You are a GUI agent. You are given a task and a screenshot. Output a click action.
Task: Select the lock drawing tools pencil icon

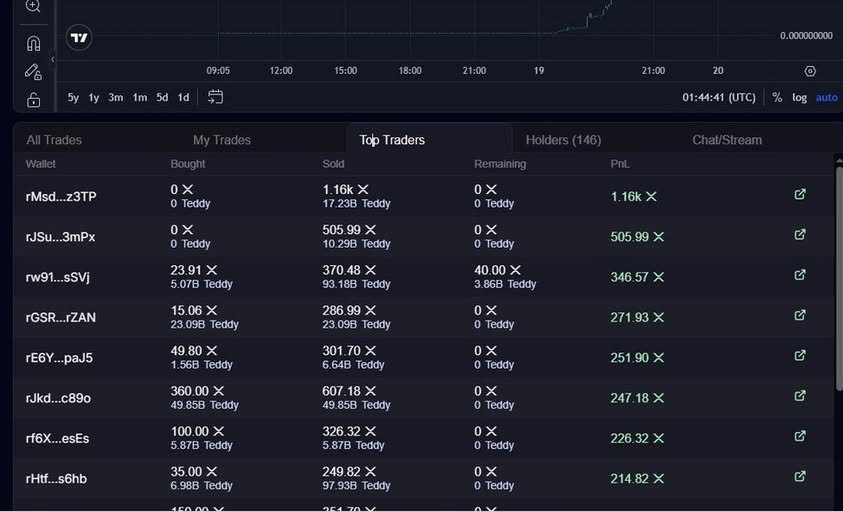click(x=33, y=72)
